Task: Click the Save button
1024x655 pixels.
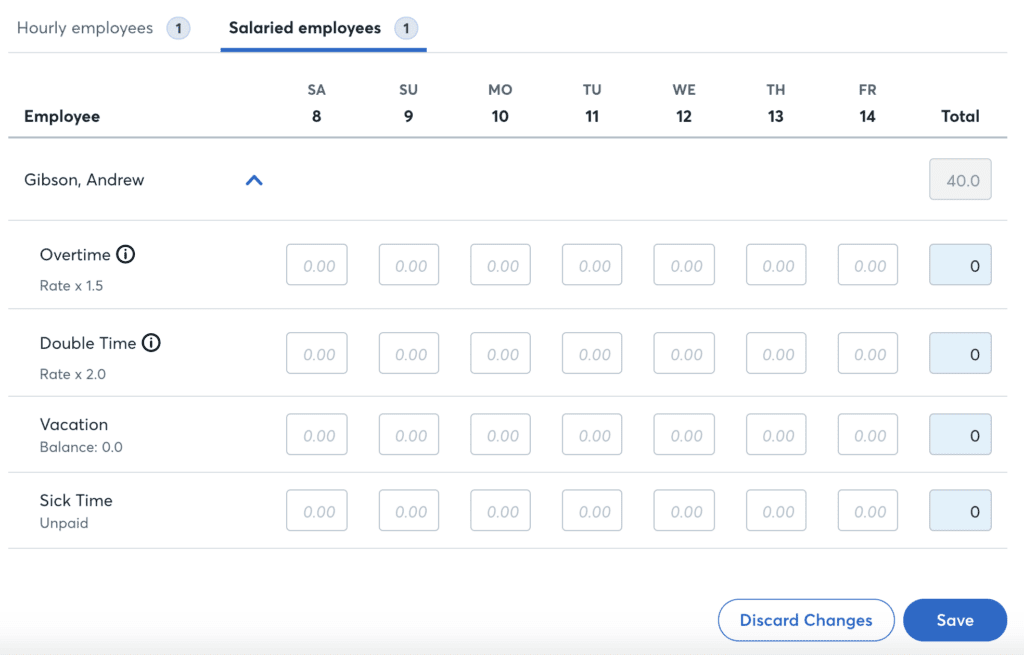Action: pyautogui.click(x=954, y=620)
